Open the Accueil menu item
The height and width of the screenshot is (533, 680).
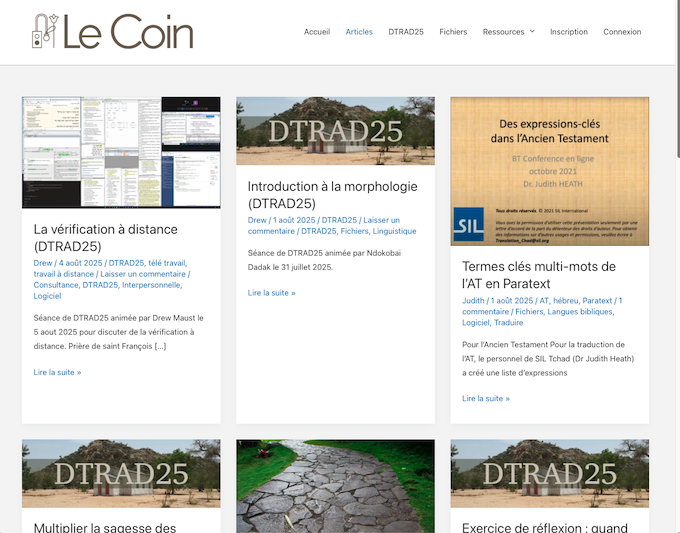[x=317, y=32]
